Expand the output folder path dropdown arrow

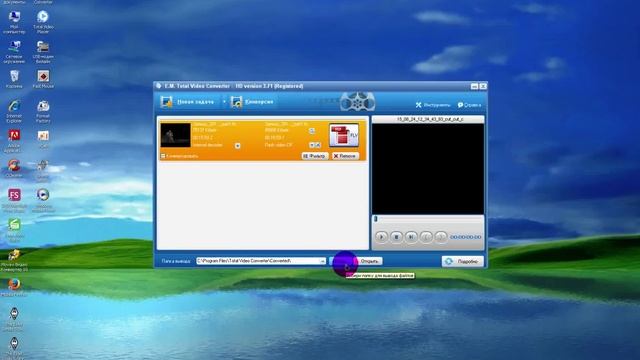322,261
